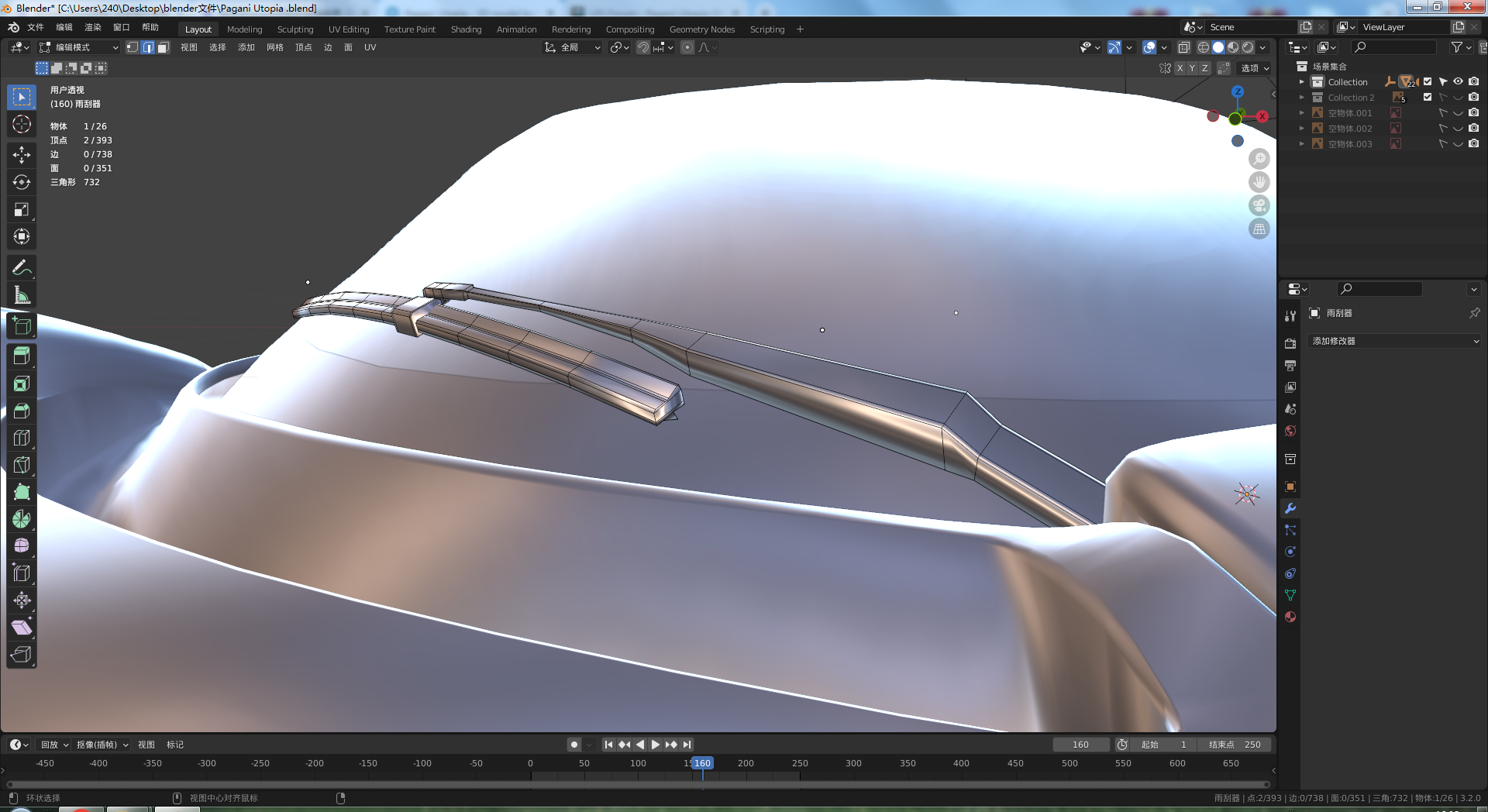This screenshot has width=1488, height=812.
Task: Choose the Rotate tool
Action: (x=22, y=182)
